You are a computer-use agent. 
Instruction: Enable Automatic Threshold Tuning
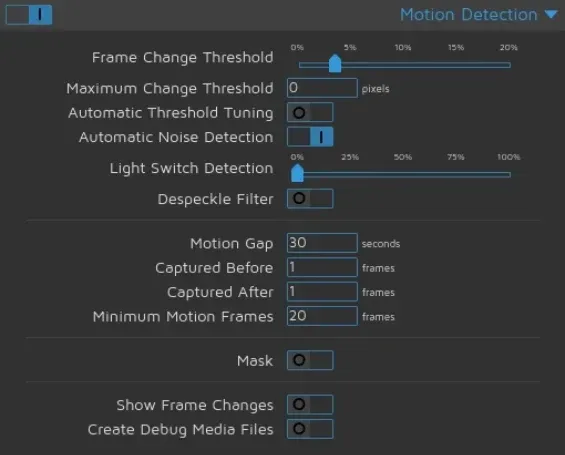310,113
